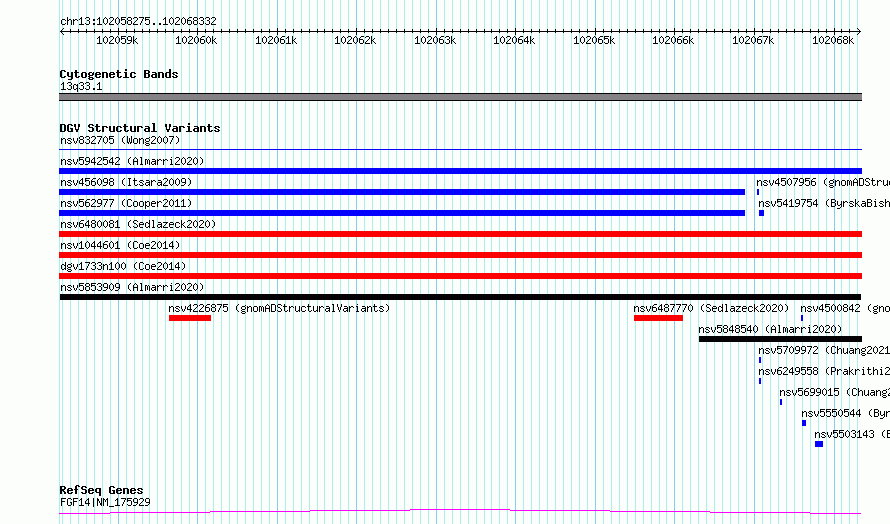Open the nsv456098 (Itsara2009) variant label
890x524 pixels.
[126, 182]
